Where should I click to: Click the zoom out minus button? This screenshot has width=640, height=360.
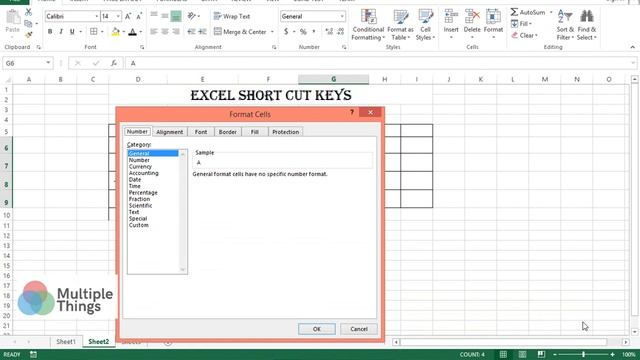click(555, 354)
